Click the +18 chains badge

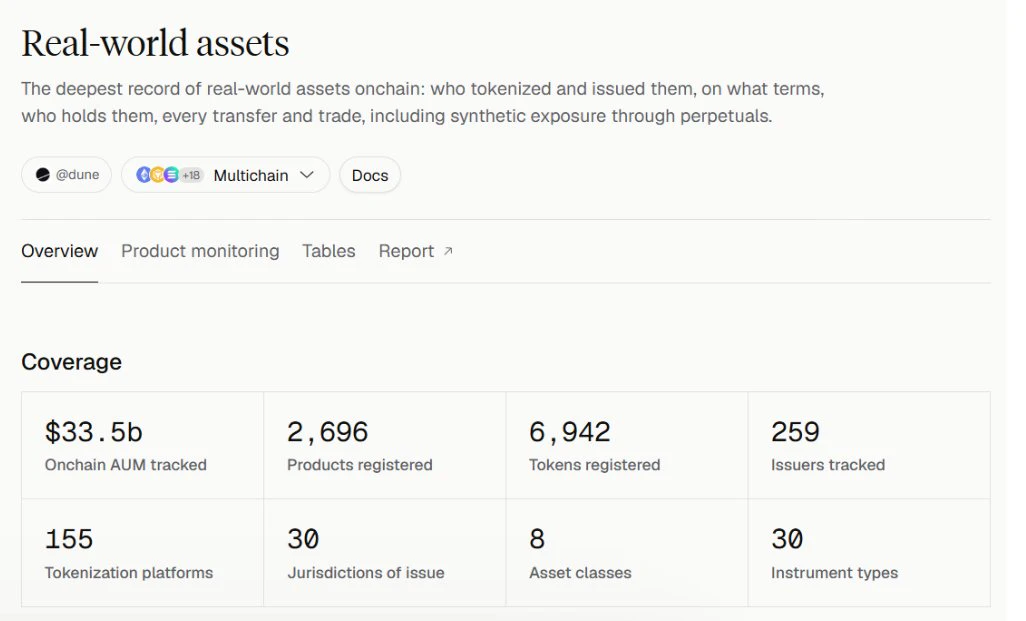click(191, 175)
